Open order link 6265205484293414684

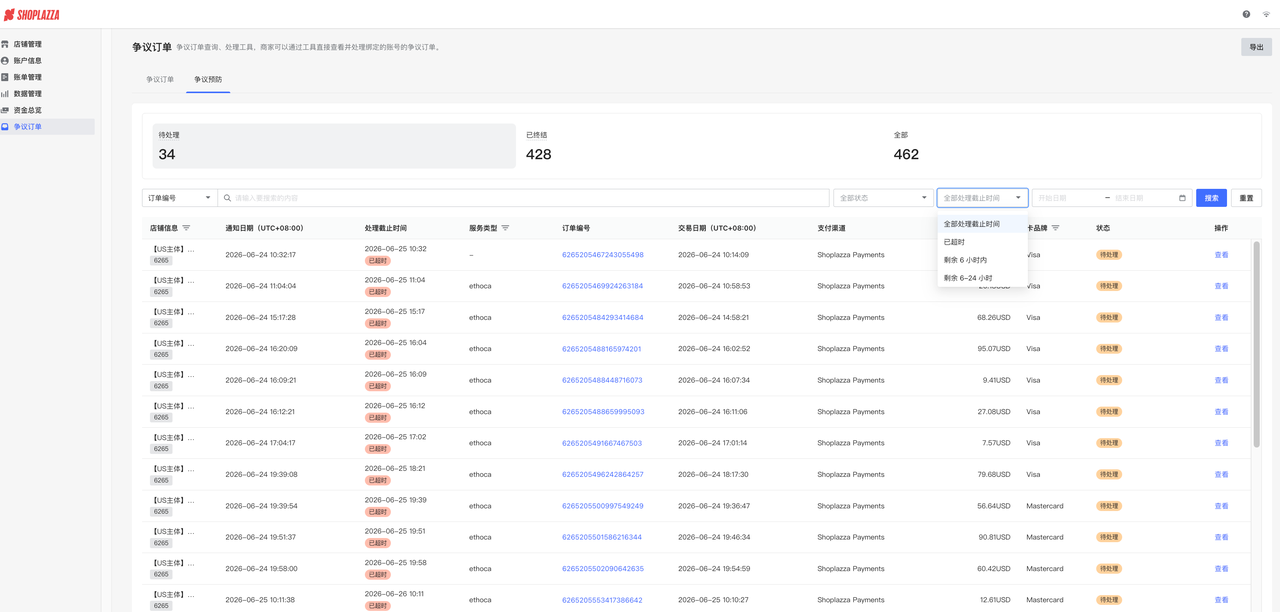tap(602, 318)
